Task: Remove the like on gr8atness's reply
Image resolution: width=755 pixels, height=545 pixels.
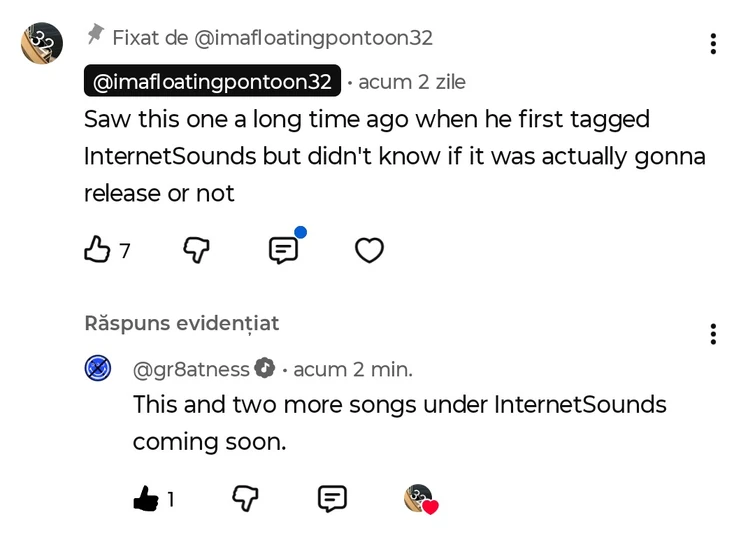Action: tap(146, 498)
